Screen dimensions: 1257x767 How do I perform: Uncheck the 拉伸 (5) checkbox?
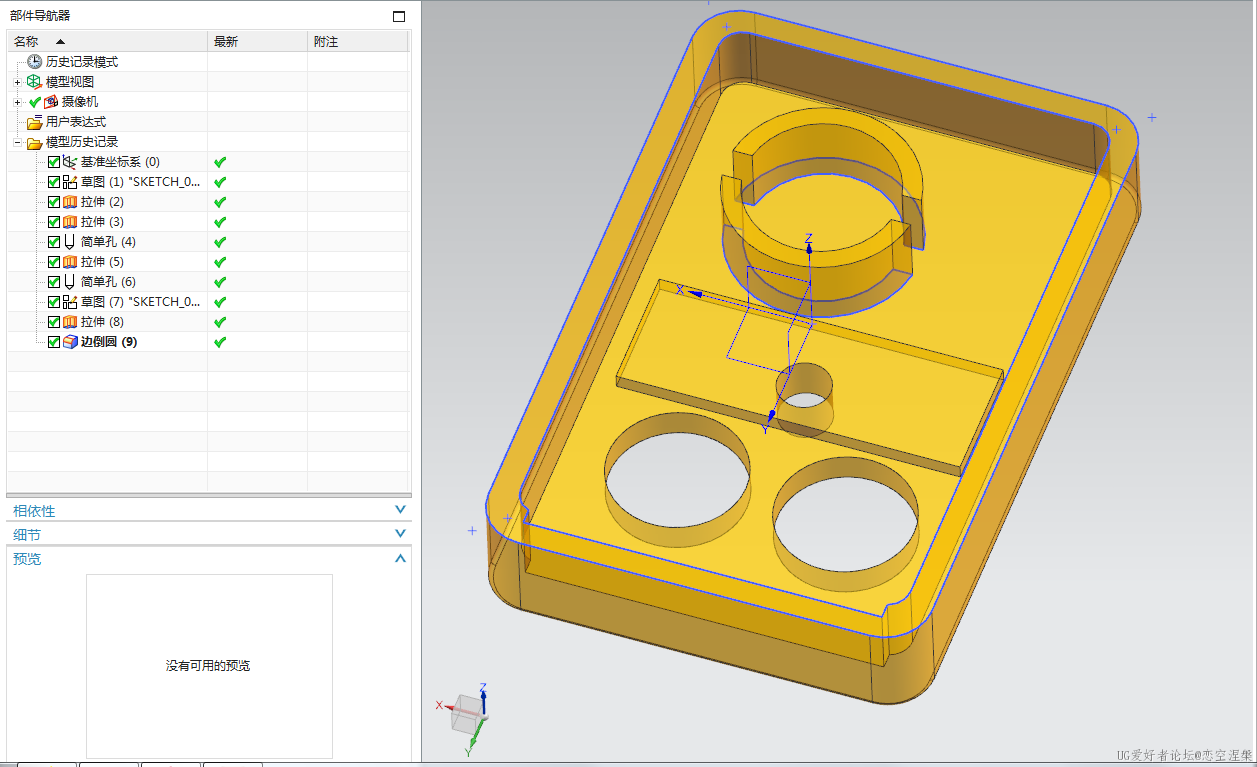pos(54,262)
